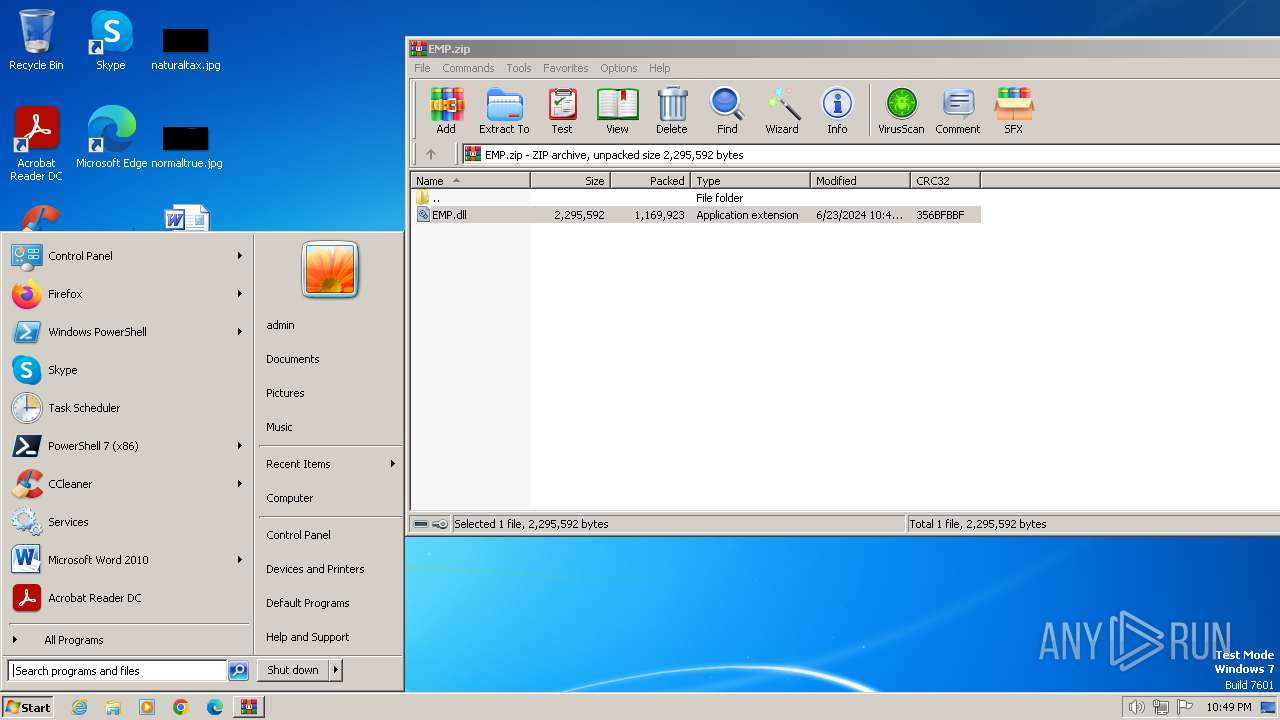Open Help and Support link
Image resolution: width=1280 pixels, height=720 pixels.
click(x=307, y=637)
